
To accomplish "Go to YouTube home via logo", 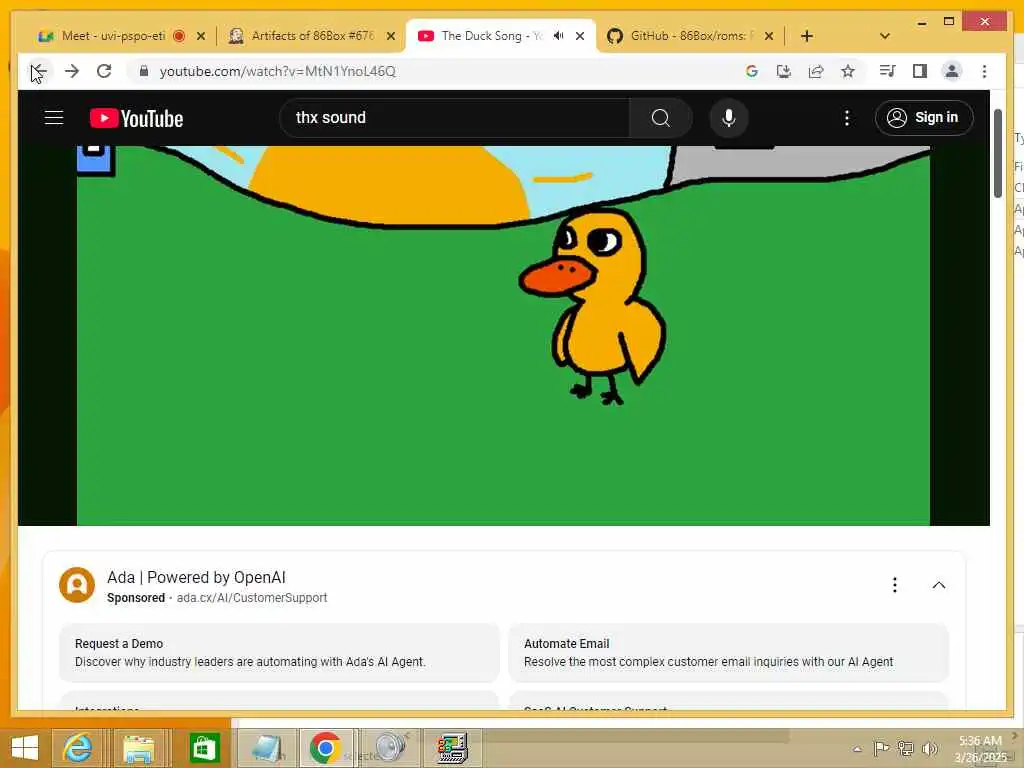I will pos(136,118).
